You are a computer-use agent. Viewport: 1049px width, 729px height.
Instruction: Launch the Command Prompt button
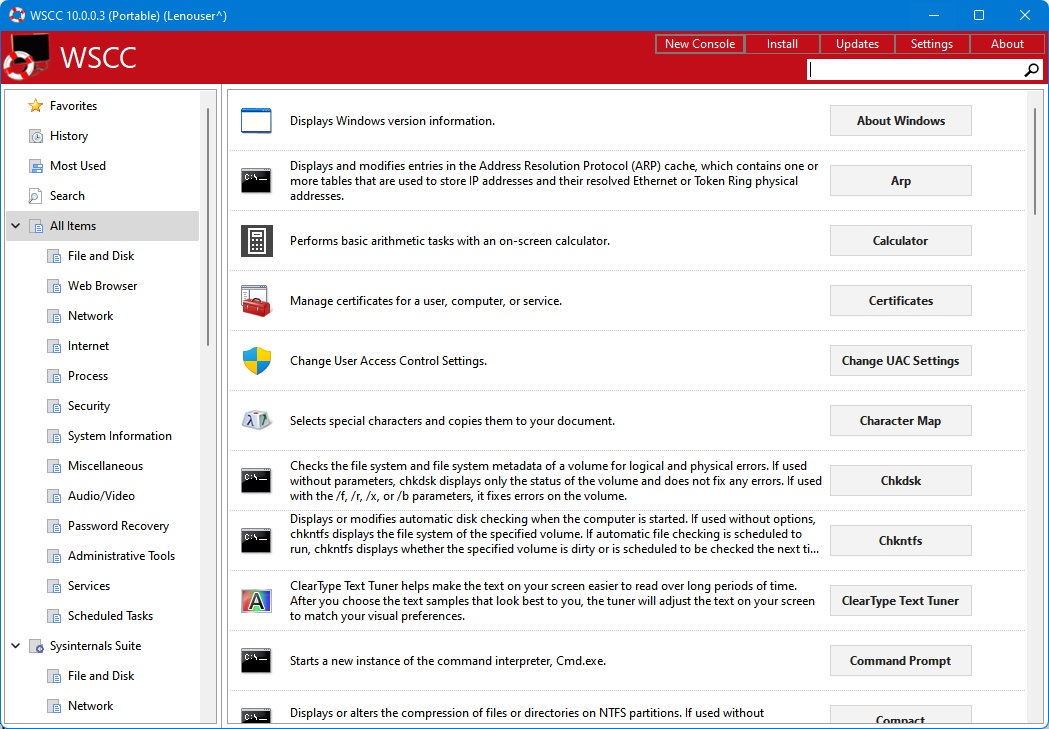900,661
